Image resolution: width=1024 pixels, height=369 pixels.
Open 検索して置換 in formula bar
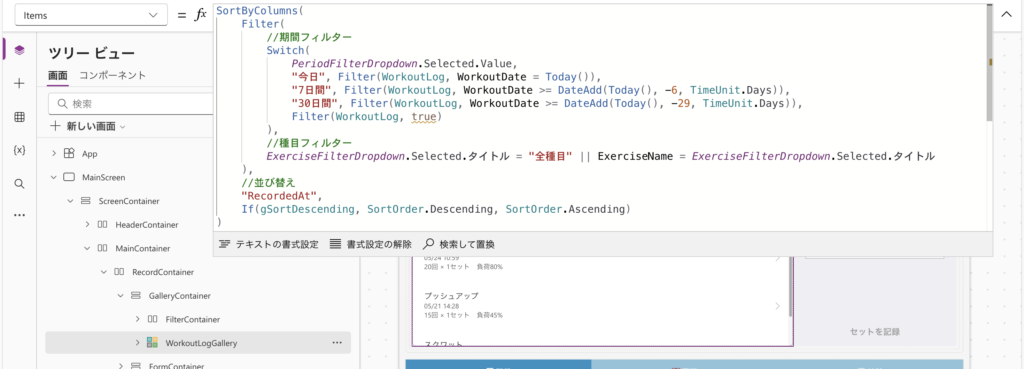(459, 244)
